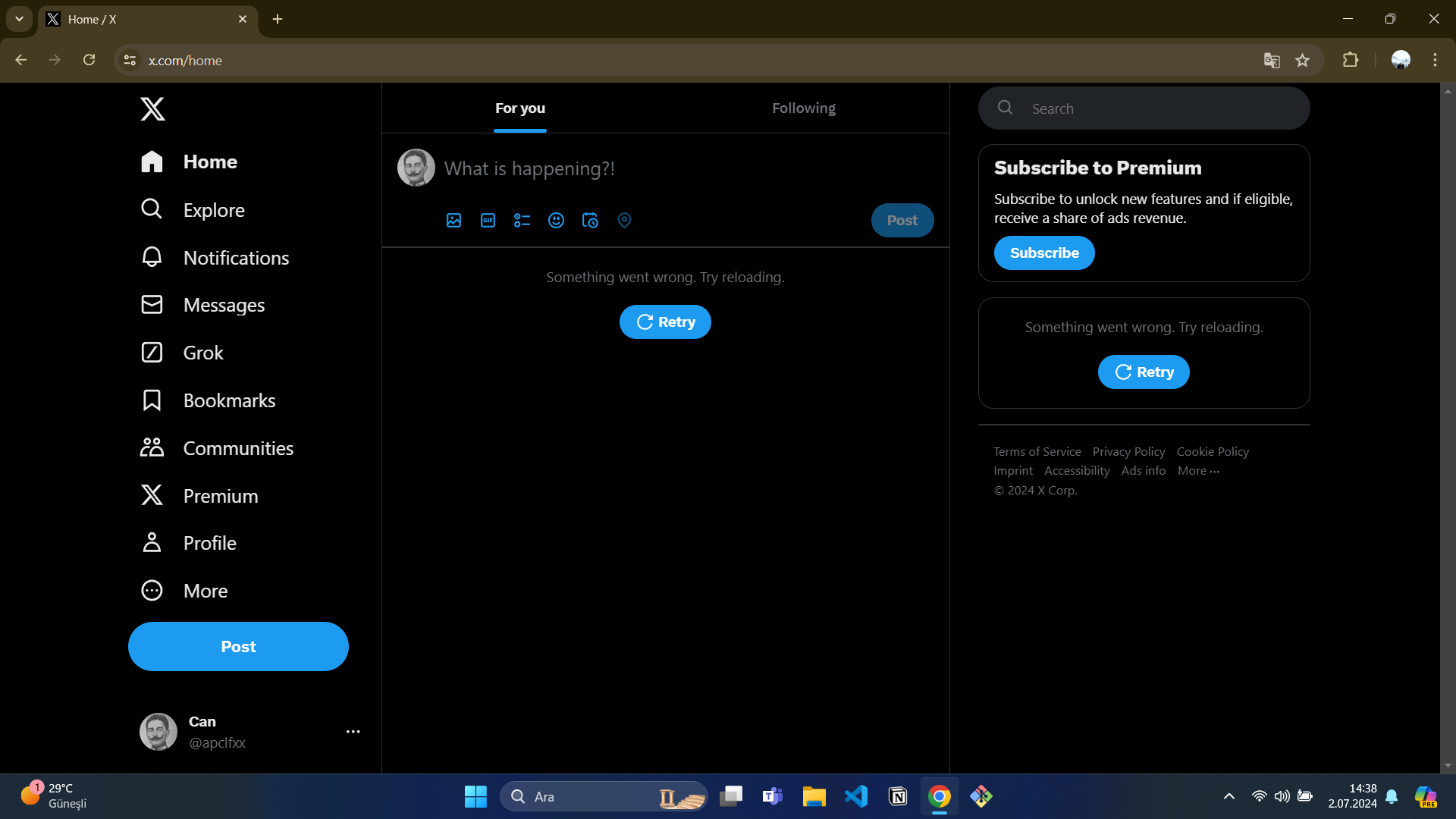Open Privacy Policy footer link
Screen dimensions: 1456x819
point(1128,452)
